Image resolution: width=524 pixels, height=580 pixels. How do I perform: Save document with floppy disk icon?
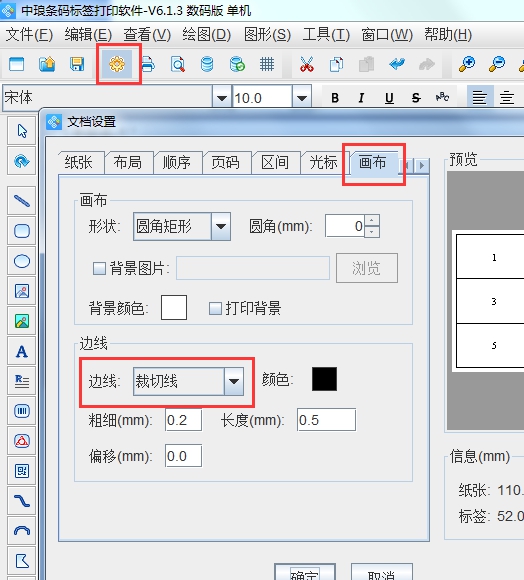[77, 64]
